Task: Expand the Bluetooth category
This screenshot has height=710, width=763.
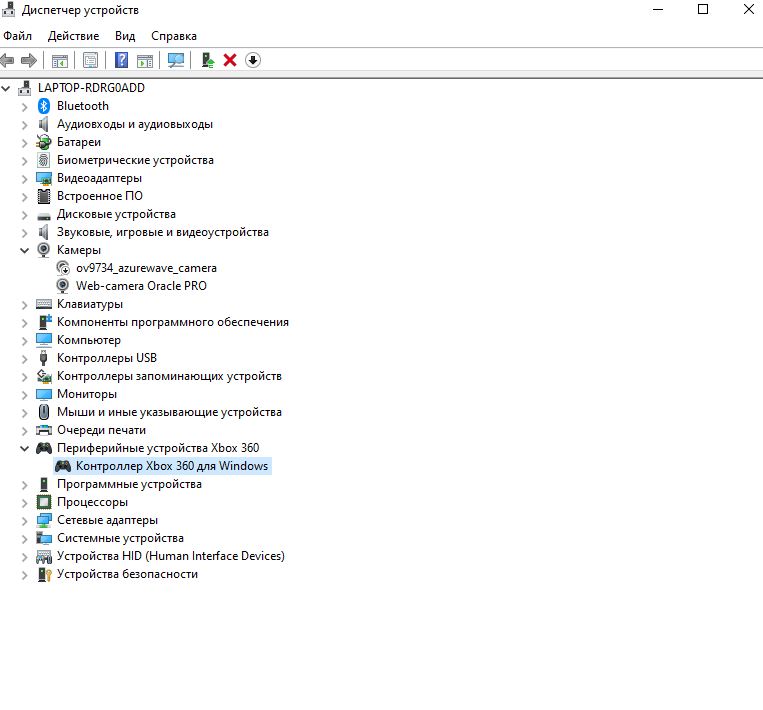Action: (x=25, y=106)
